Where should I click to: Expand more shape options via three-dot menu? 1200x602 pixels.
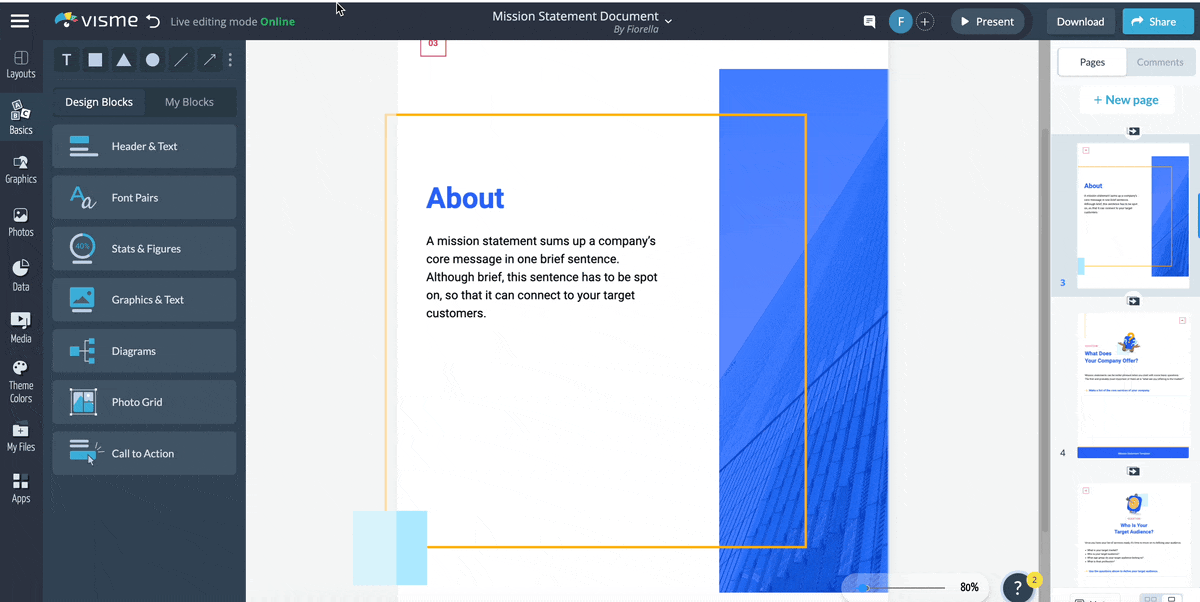pyautogui.click(x=231, y=60)
